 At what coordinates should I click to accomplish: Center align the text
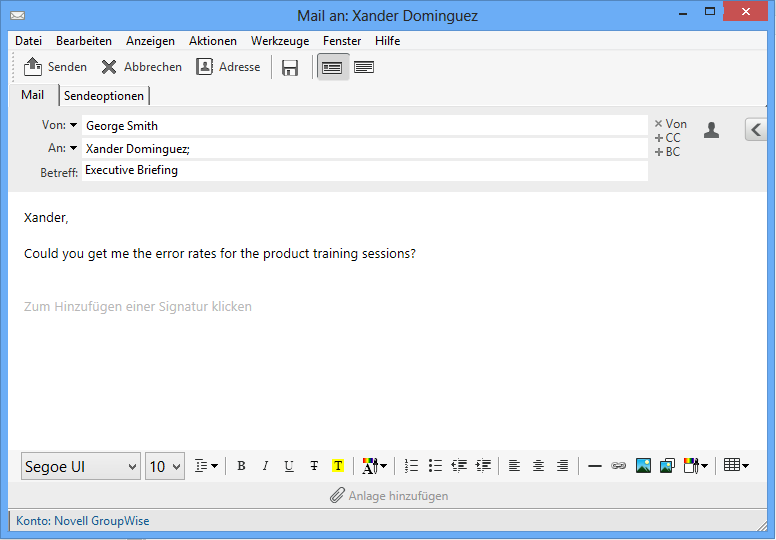tap(538, 466)
